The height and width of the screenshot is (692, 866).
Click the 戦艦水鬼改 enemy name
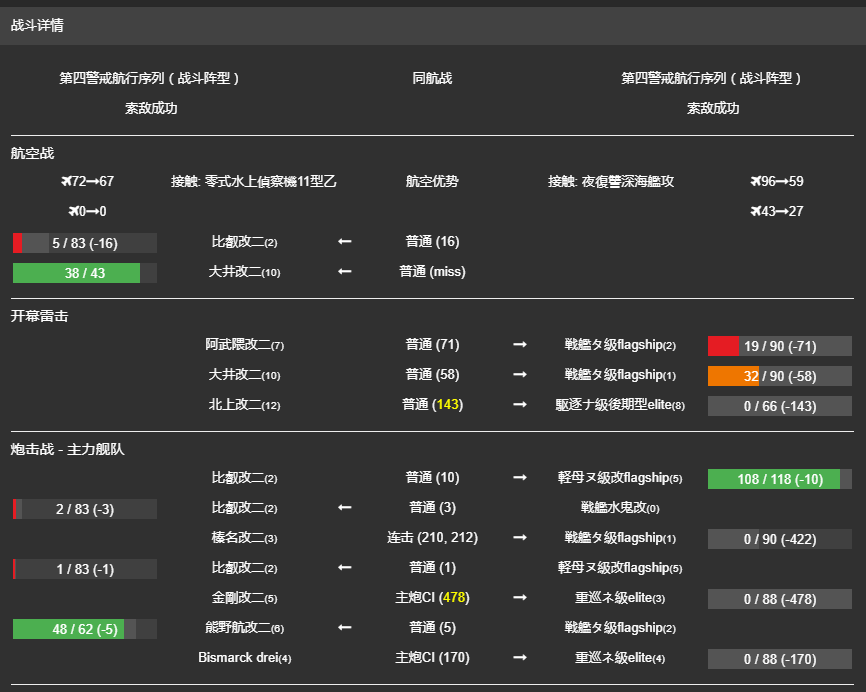618,508
